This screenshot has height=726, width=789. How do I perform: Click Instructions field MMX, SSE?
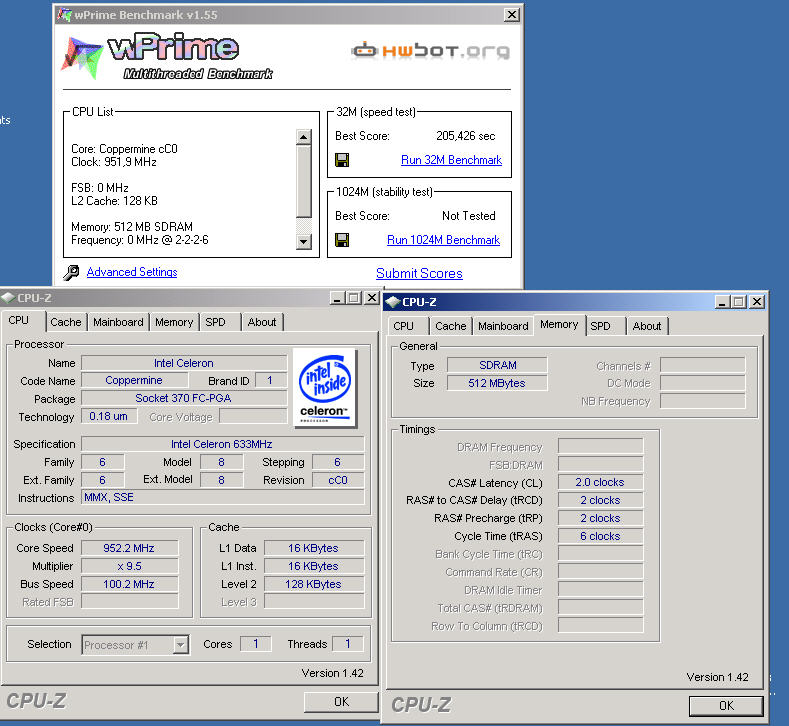point(222,498)
